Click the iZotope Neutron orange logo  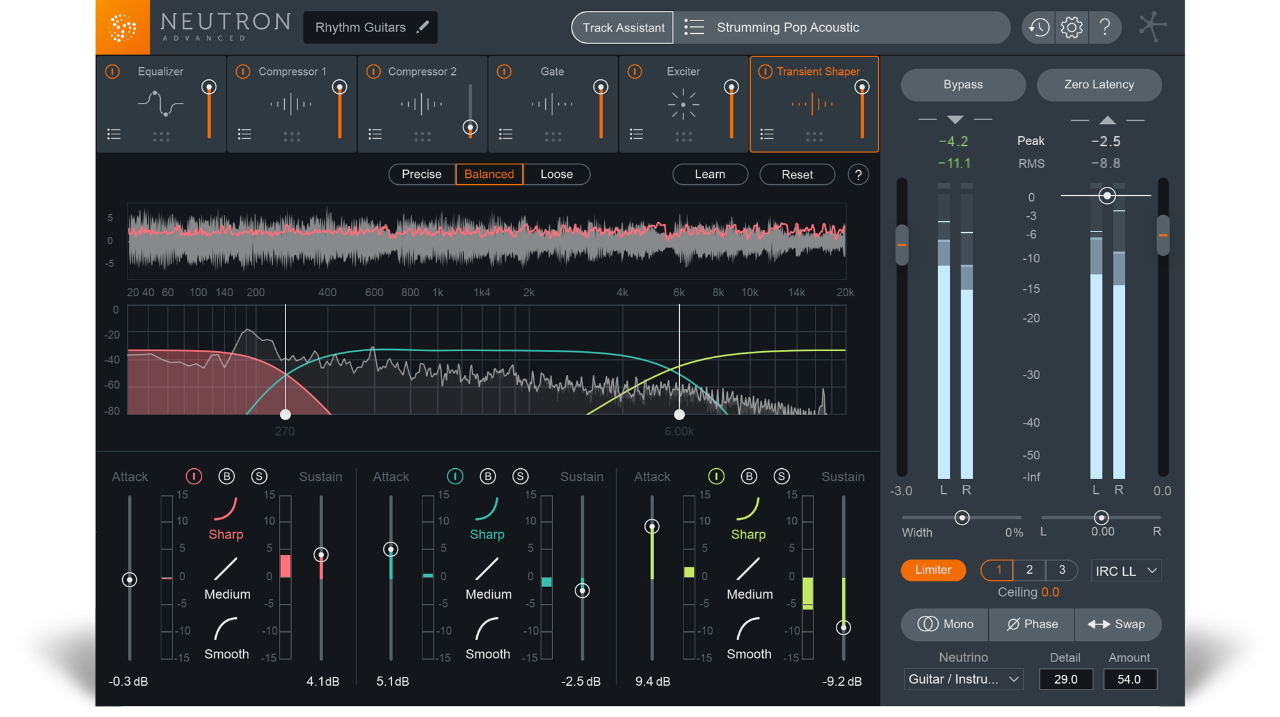click(122, 27)
